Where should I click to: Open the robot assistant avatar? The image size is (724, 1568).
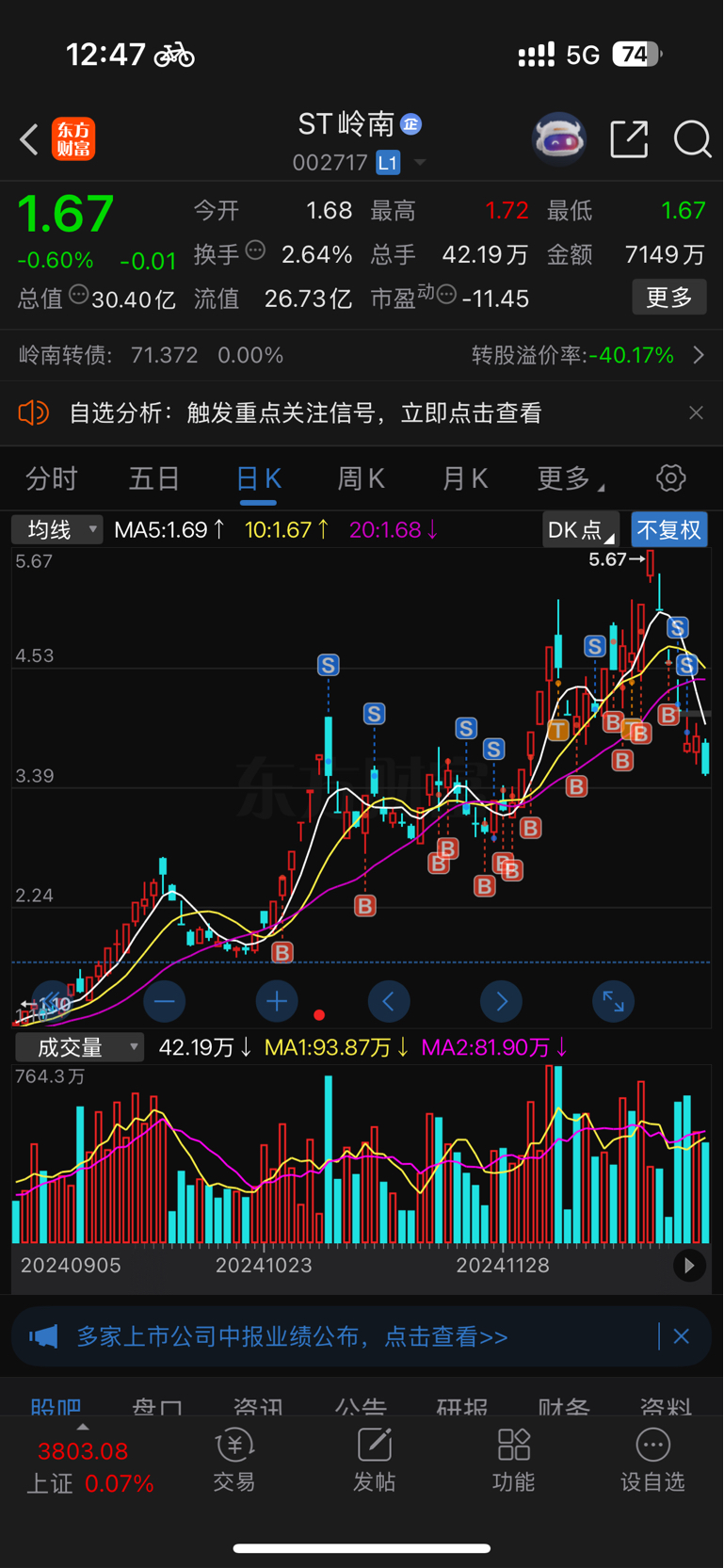click(559, 139)
